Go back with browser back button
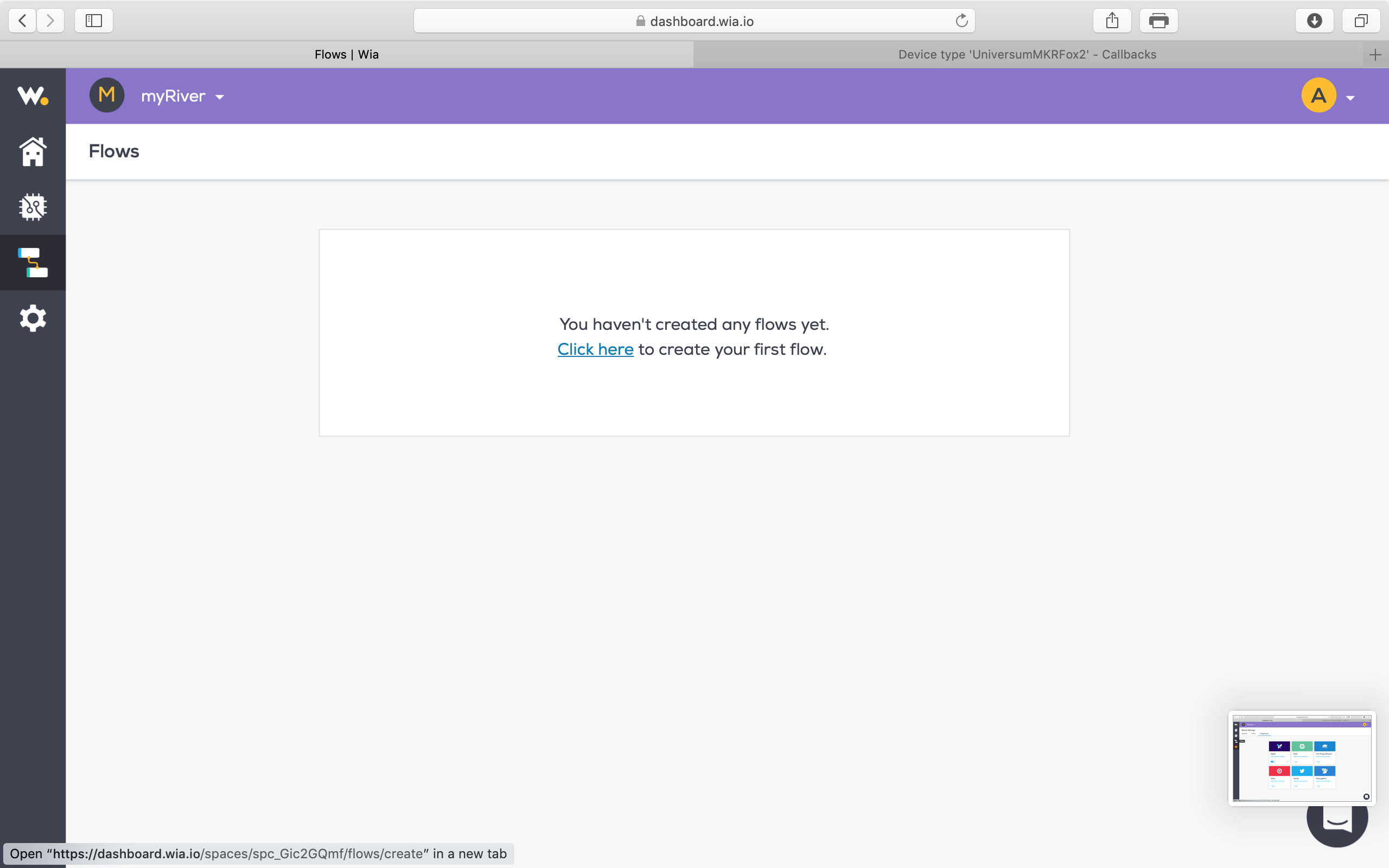The image size is (1389, 868). coord(22,21)
